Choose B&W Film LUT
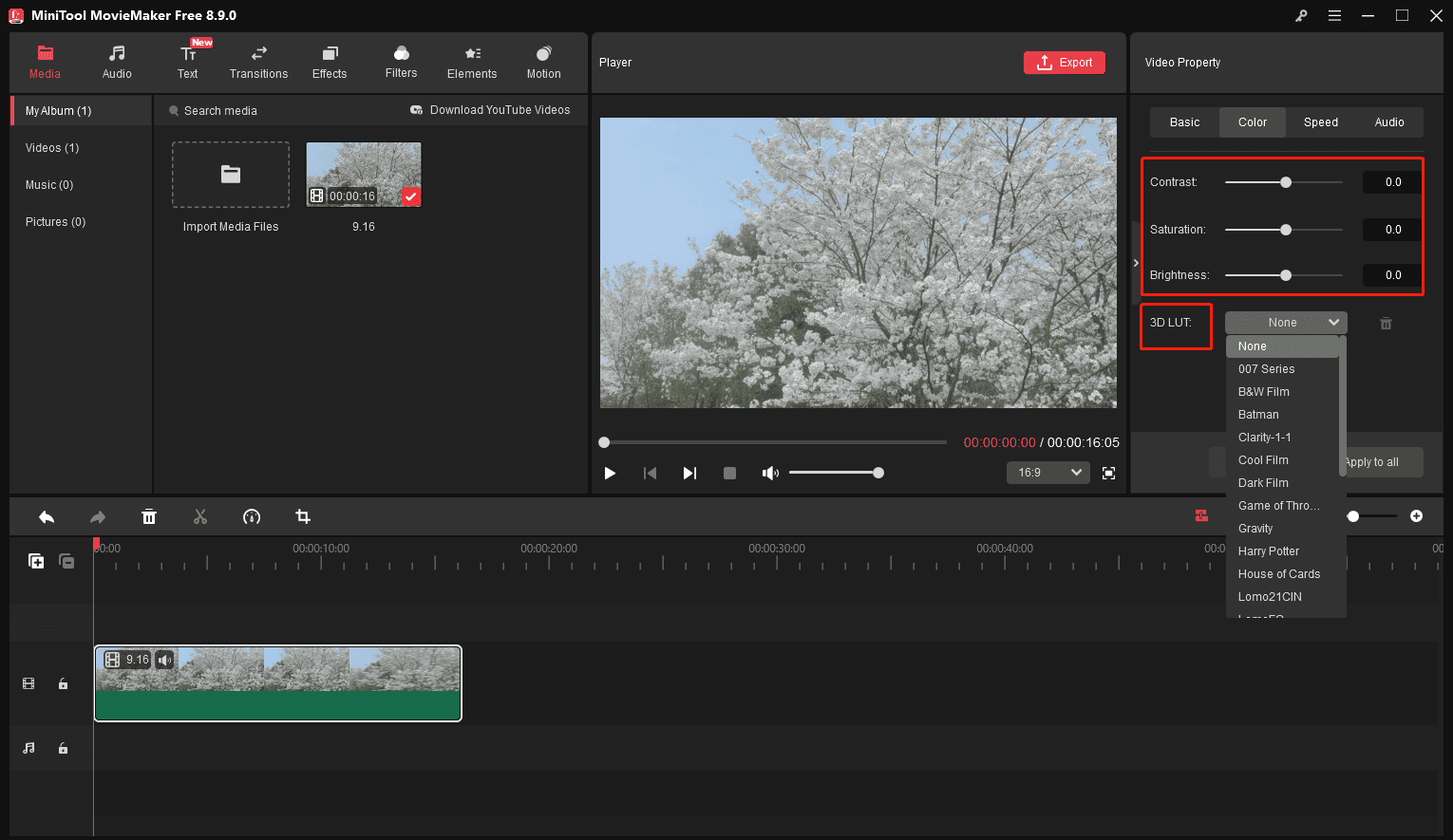Image resolution: width=1453 pixels, height=840 pixels. (1282, 392)
